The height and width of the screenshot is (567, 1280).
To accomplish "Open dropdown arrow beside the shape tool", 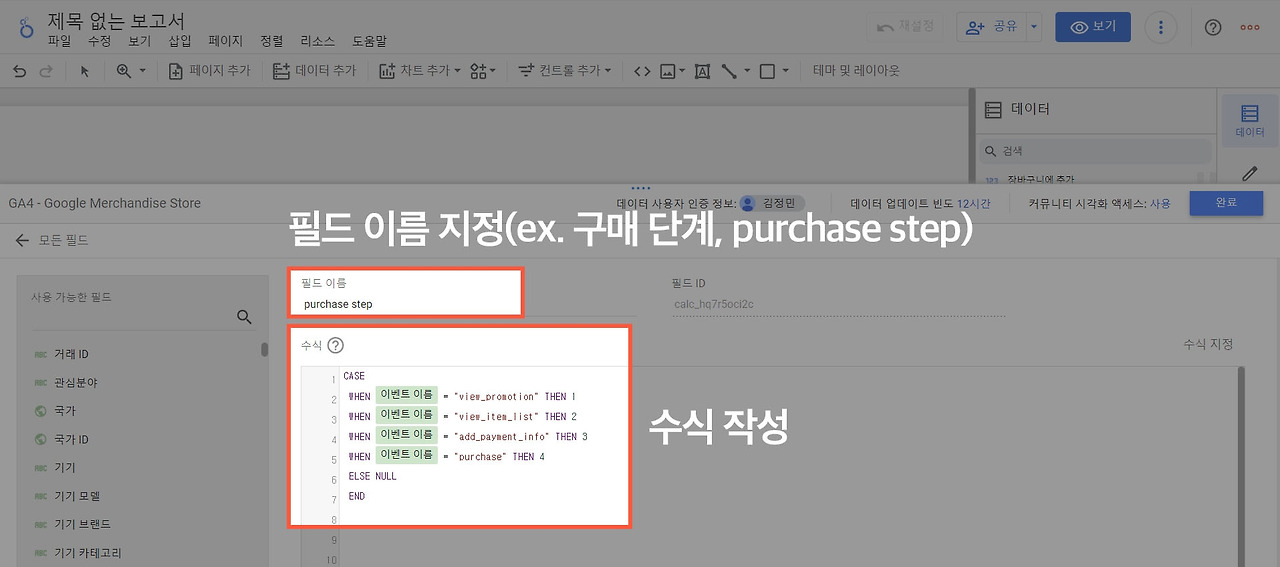I will coord(785,71).
